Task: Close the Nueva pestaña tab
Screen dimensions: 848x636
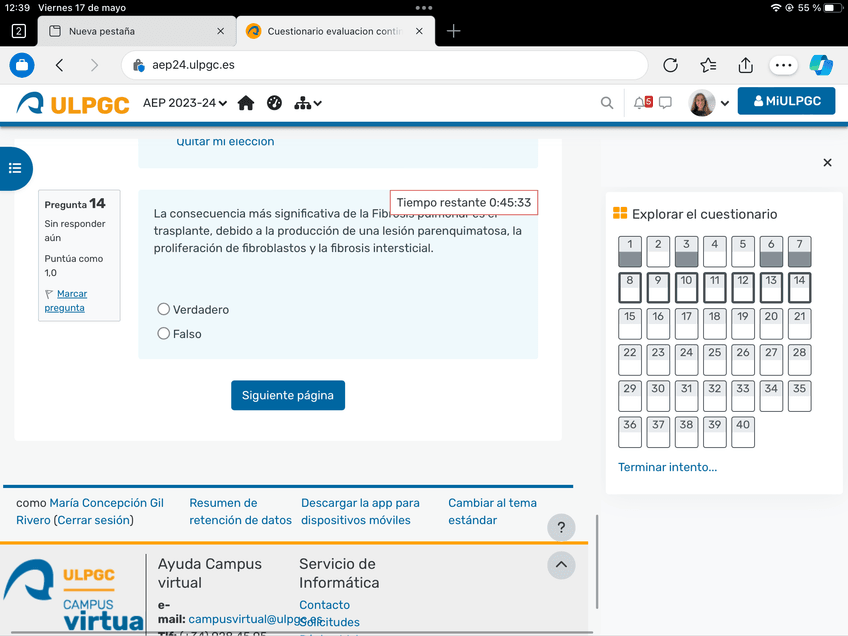Action: click(220, 31)
